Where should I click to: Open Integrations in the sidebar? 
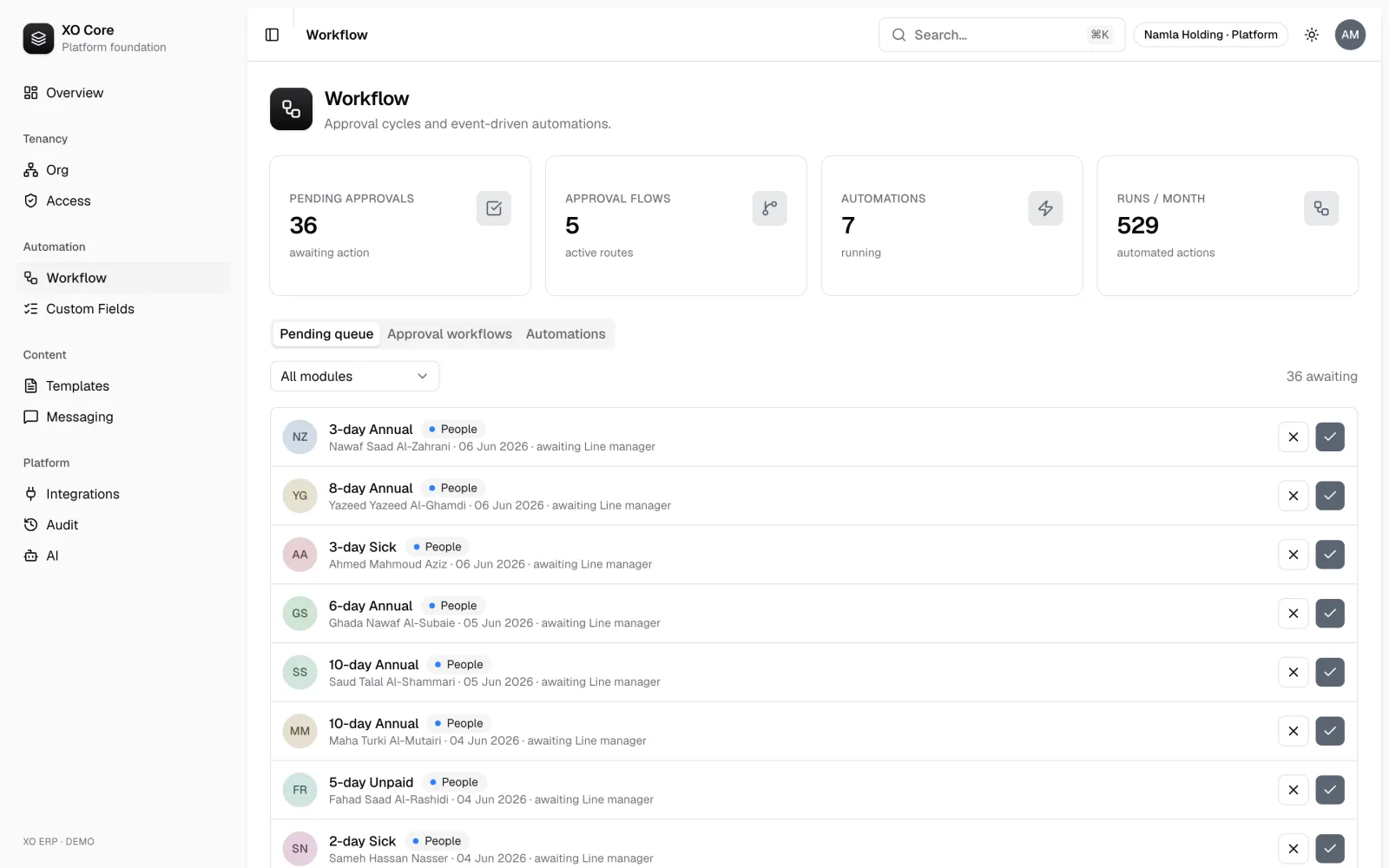tap(123, 494)
